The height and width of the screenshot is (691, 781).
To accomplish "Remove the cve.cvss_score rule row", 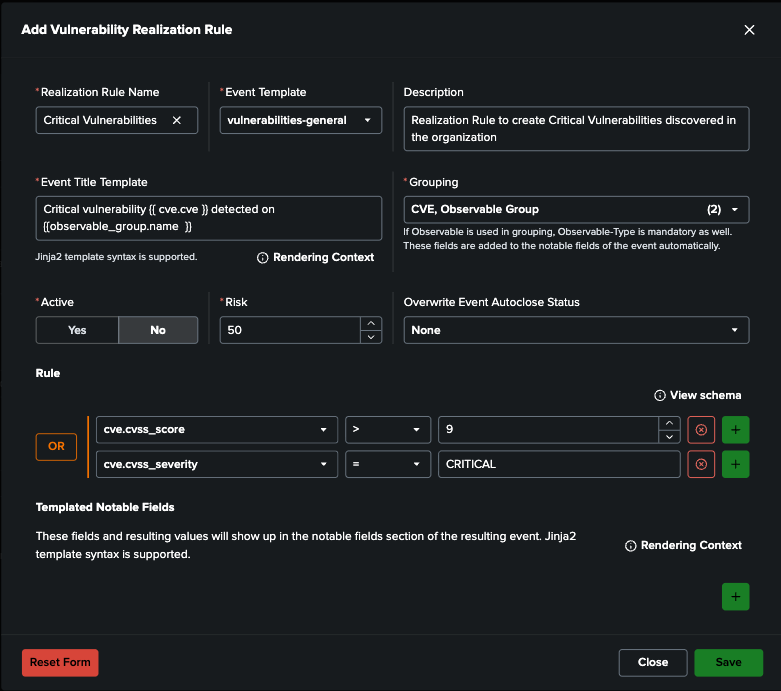I will pyautogui.click(x=701, y=429).
